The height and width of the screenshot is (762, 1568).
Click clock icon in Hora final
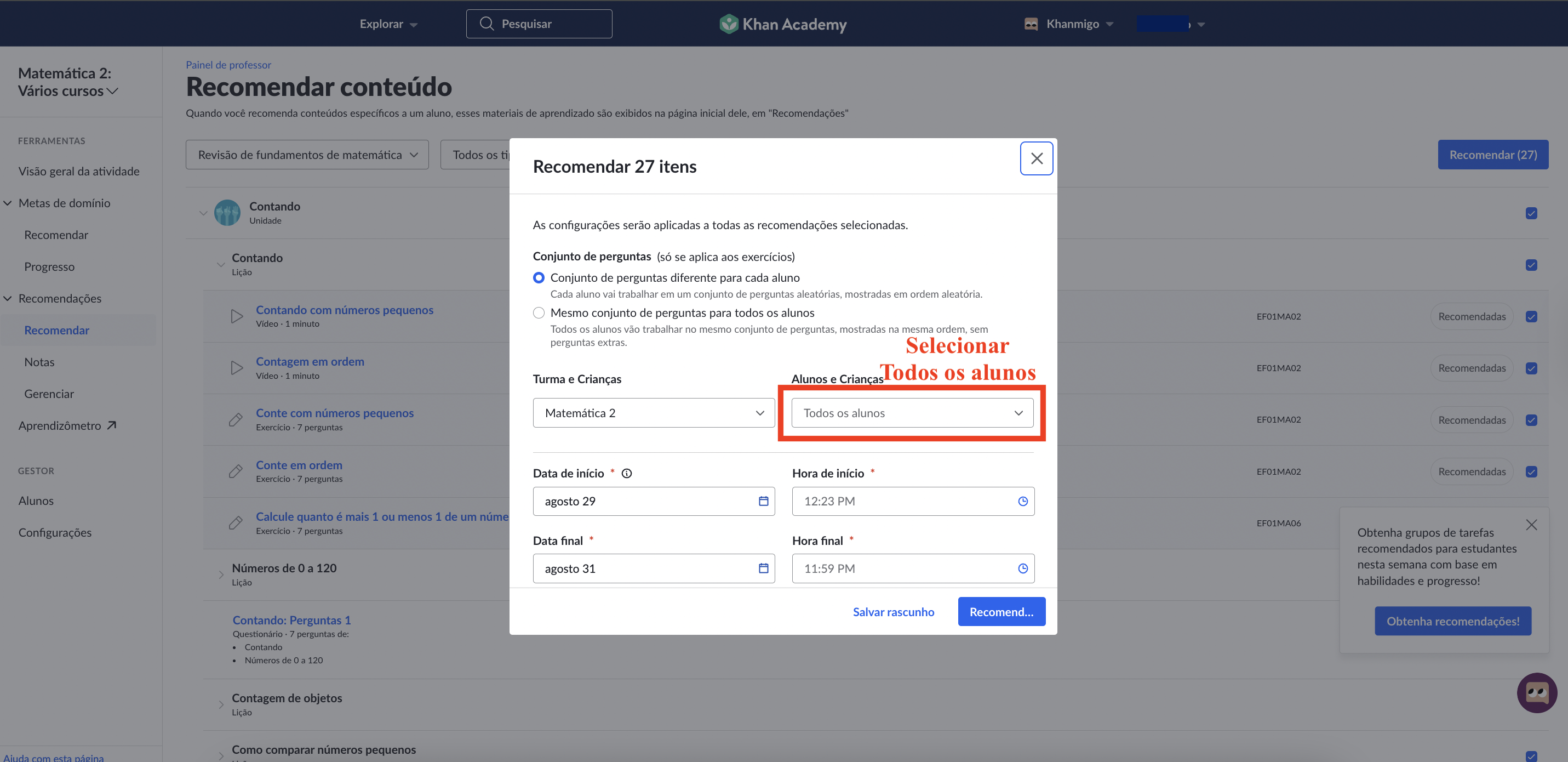[1023, 568]
